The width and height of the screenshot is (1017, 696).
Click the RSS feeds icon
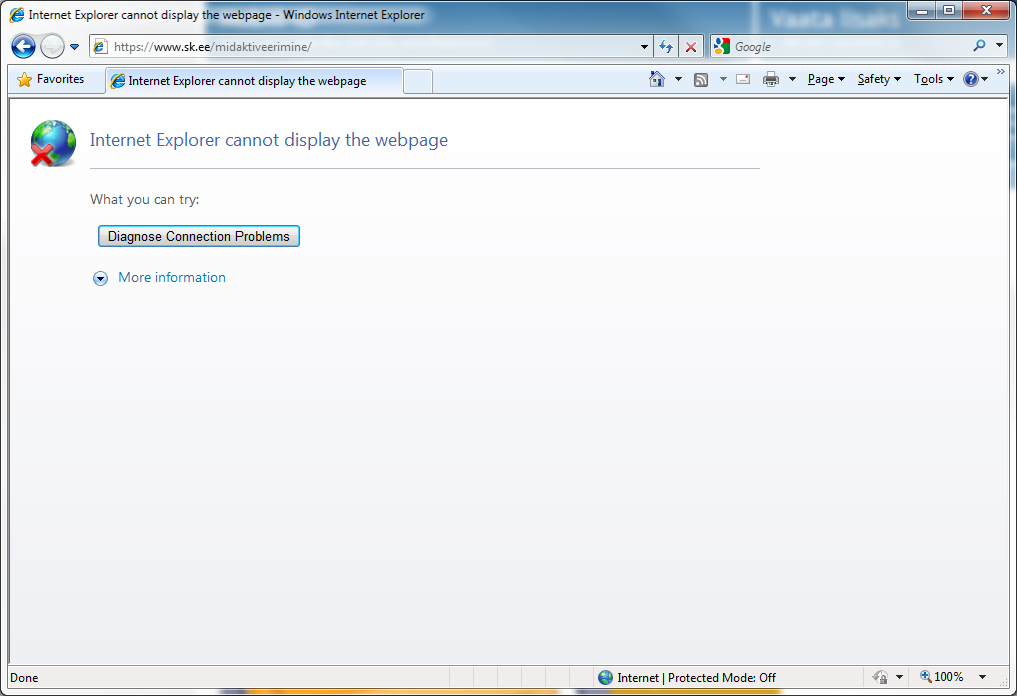click(701, 80)
